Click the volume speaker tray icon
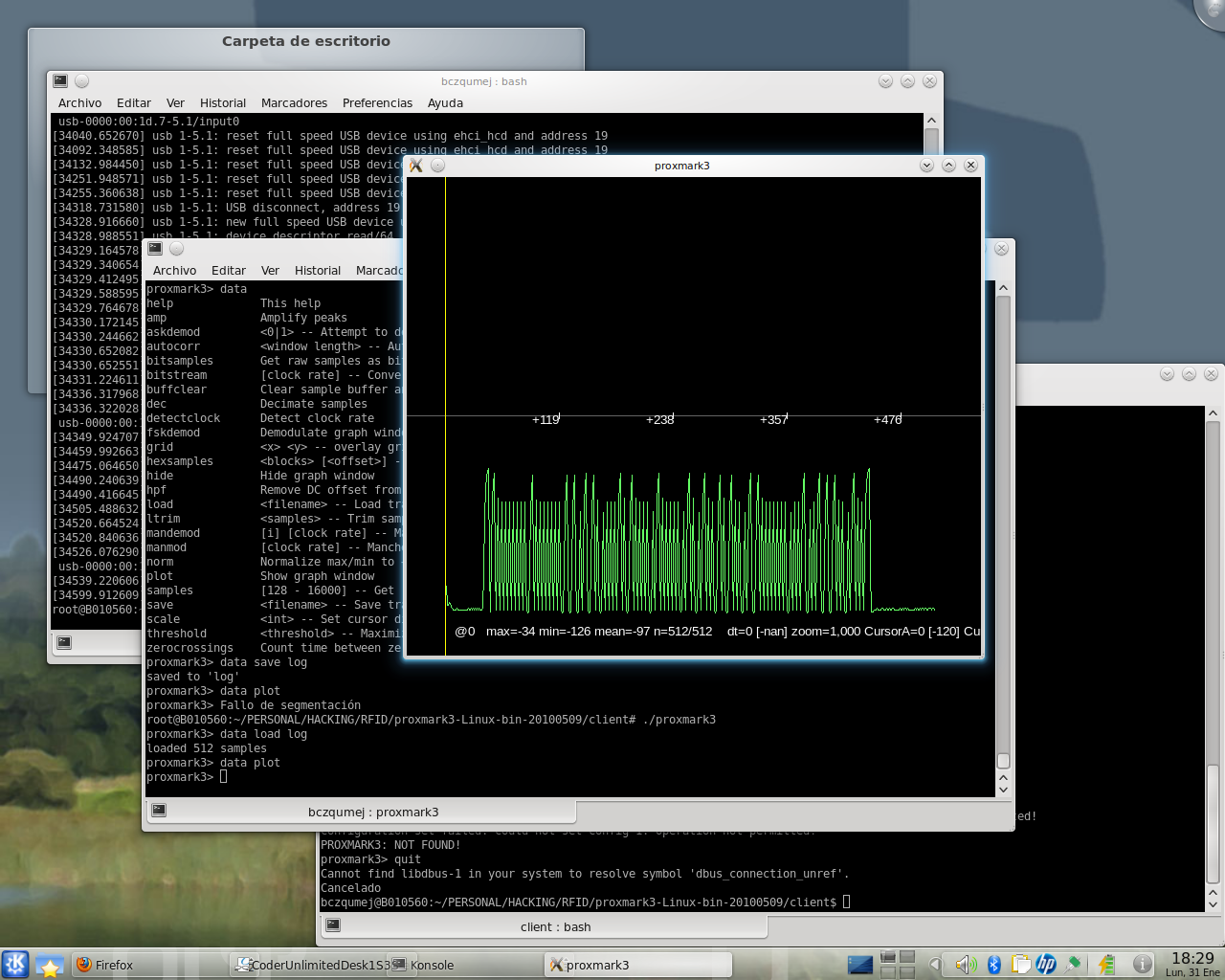1225x980 pixels. [x=966, y=964]
